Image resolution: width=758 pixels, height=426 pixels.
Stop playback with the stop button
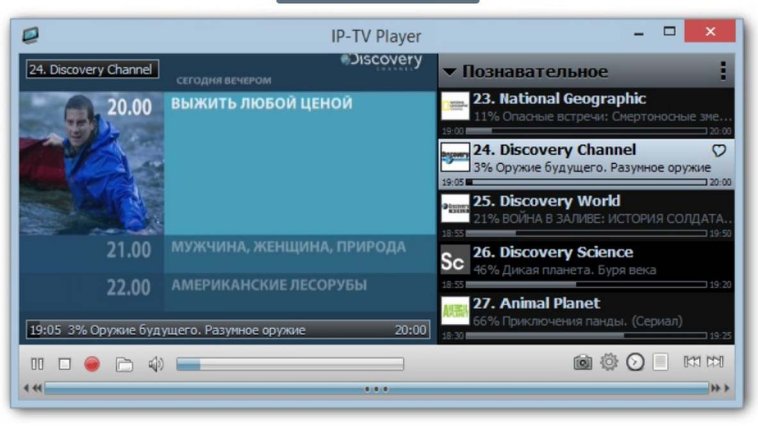point(64,364)
